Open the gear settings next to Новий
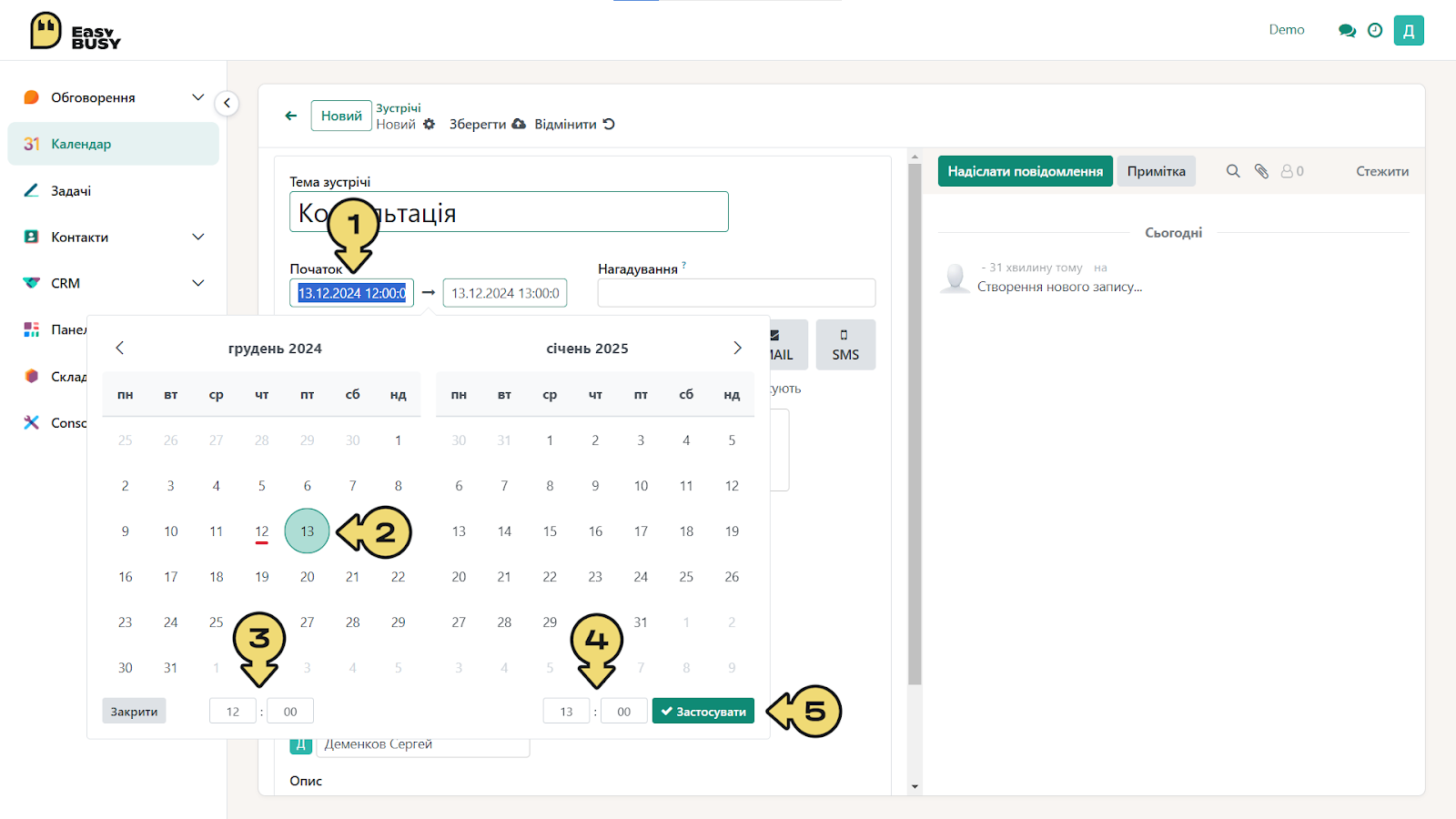The width and height of the screenshot is (1456, 819). [430, 125]
